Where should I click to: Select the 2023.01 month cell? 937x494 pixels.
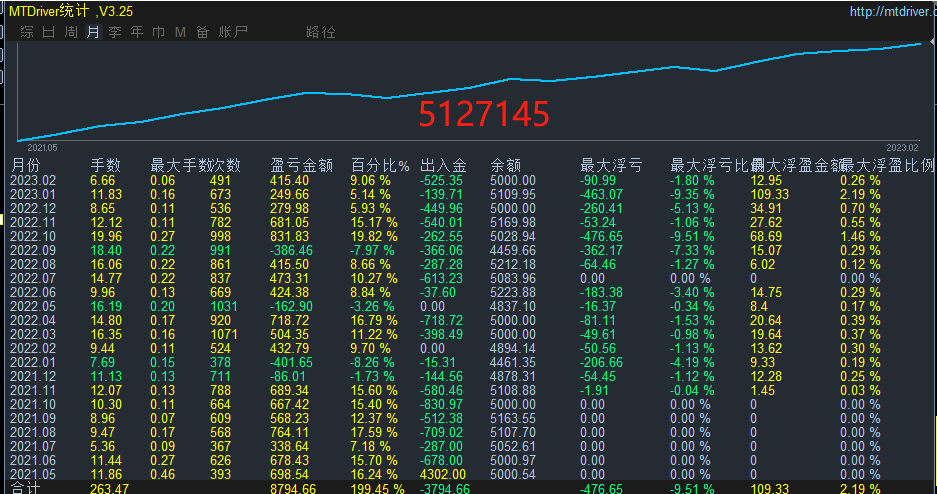pos(33,194)
